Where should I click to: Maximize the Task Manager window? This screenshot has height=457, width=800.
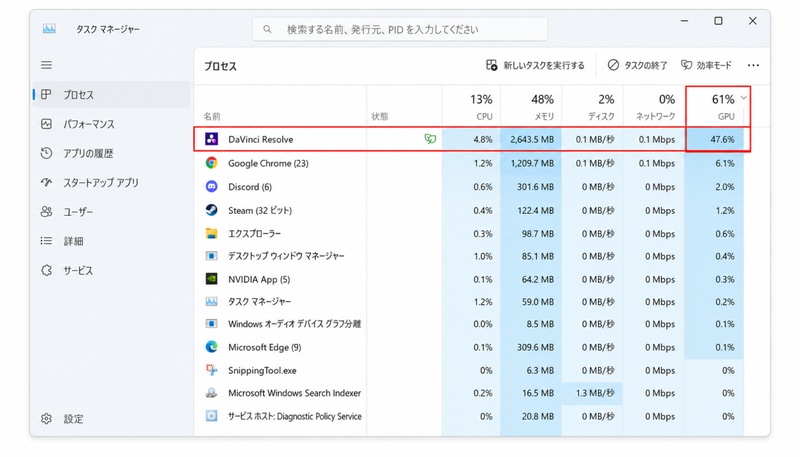click(718, 21)
